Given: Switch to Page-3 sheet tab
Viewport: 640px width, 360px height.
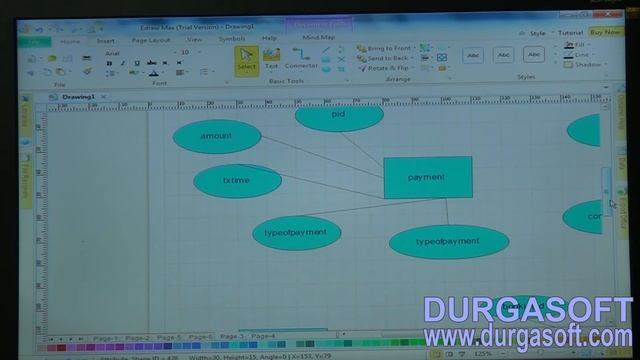Looking at the screenshot, I should pyautogui.click(x=232, y=336).
